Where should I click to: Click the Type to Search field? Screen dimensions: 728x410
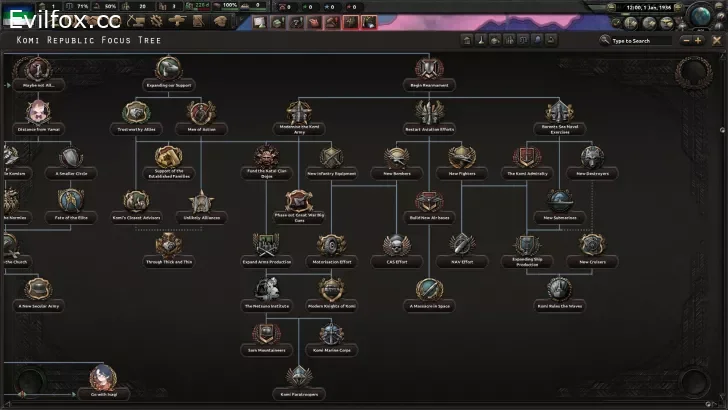(640, 41)
